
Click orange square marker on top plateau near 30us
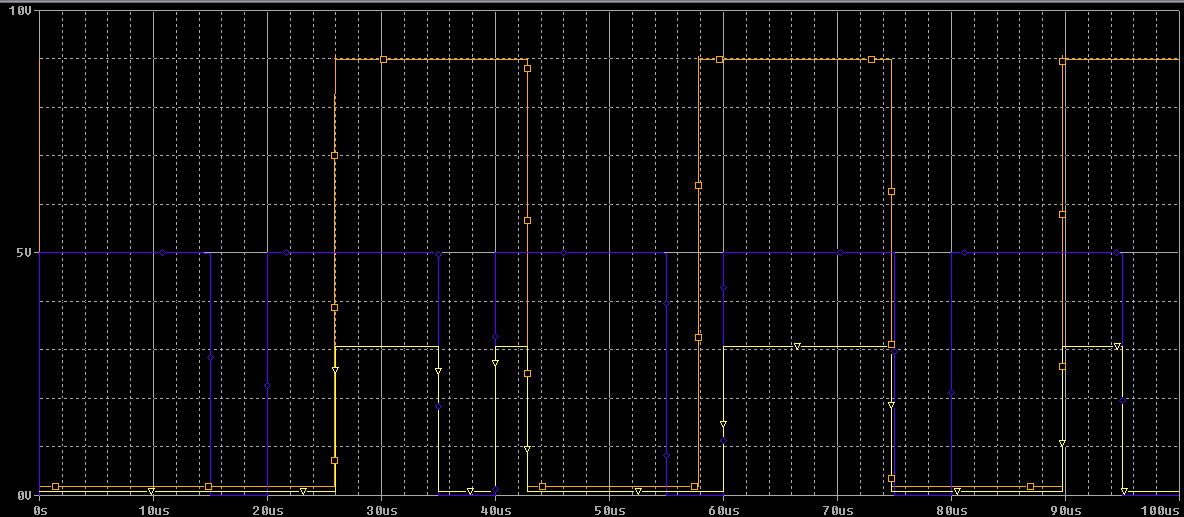(384, 59)
